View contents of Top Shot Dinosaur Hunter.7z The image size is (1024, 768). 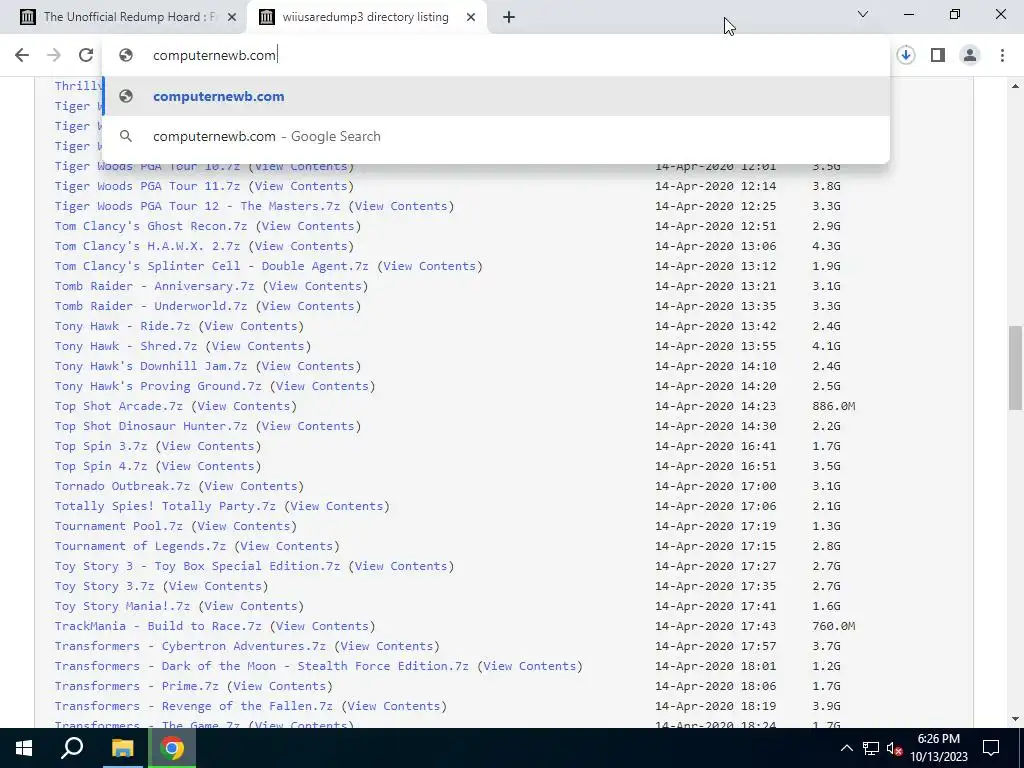[x=308, y=426]
